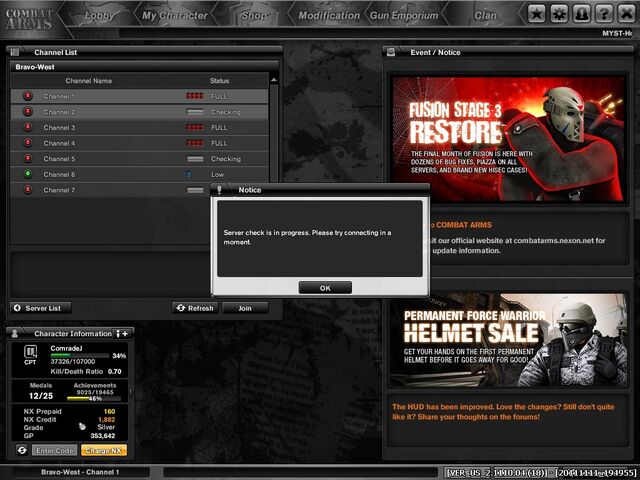Click the Status column header
Viewport: 640px width, 480px height.
tap(219, 80)
